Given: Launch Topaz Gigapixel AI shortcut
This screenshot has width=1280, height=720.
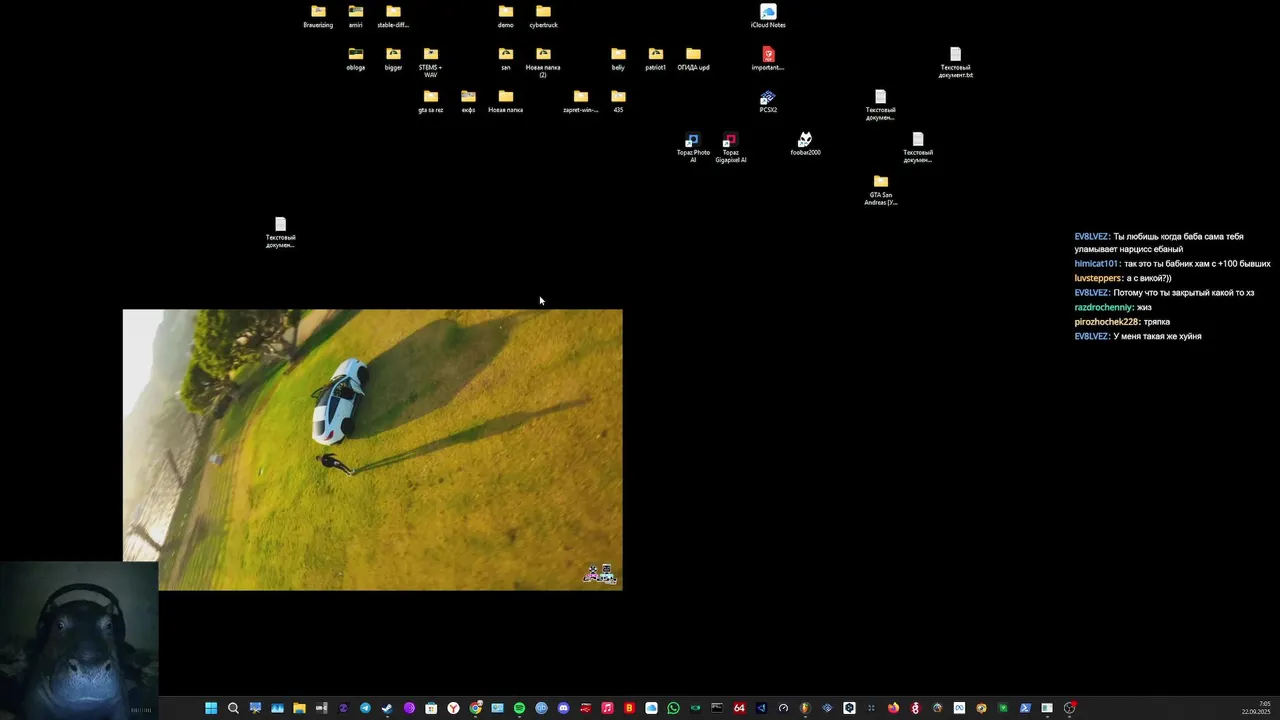Looking at the screenshot, I should coord(730,147).
